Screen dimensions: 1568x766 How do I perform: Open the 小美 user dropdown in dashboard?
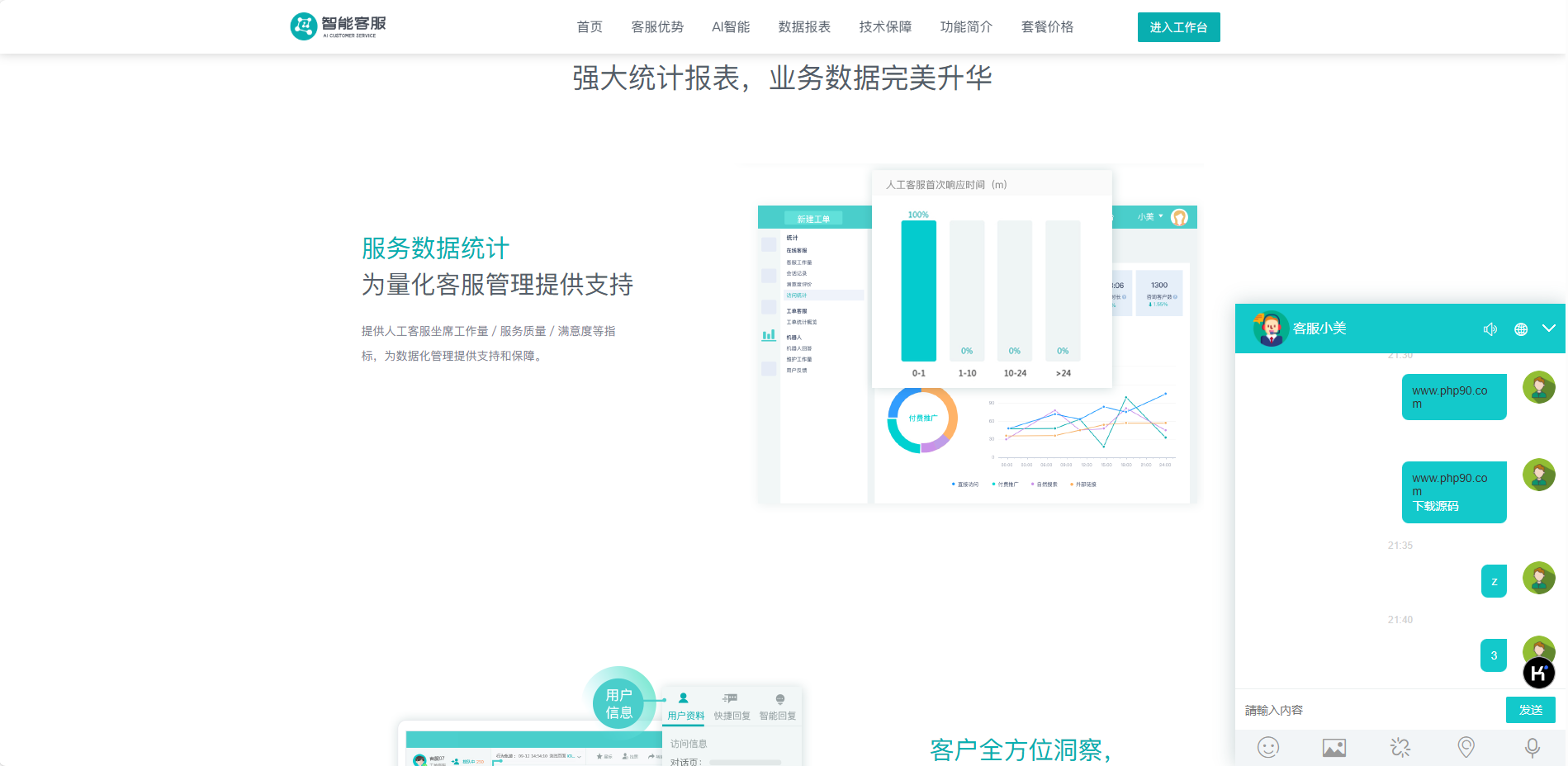(x=1149, y=217)
